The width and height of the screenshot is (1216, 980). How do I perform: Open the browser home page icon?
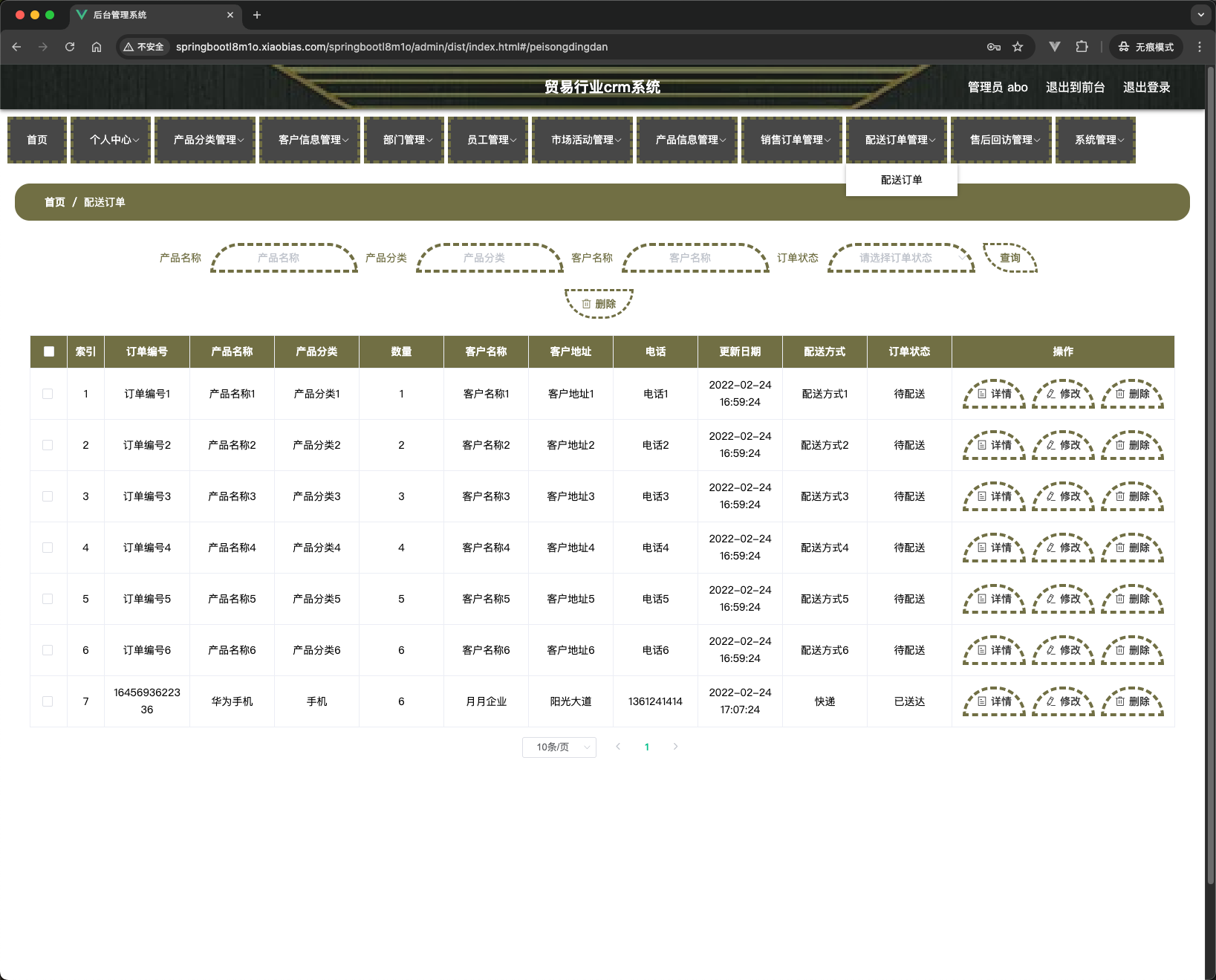(x=97, y=47)
